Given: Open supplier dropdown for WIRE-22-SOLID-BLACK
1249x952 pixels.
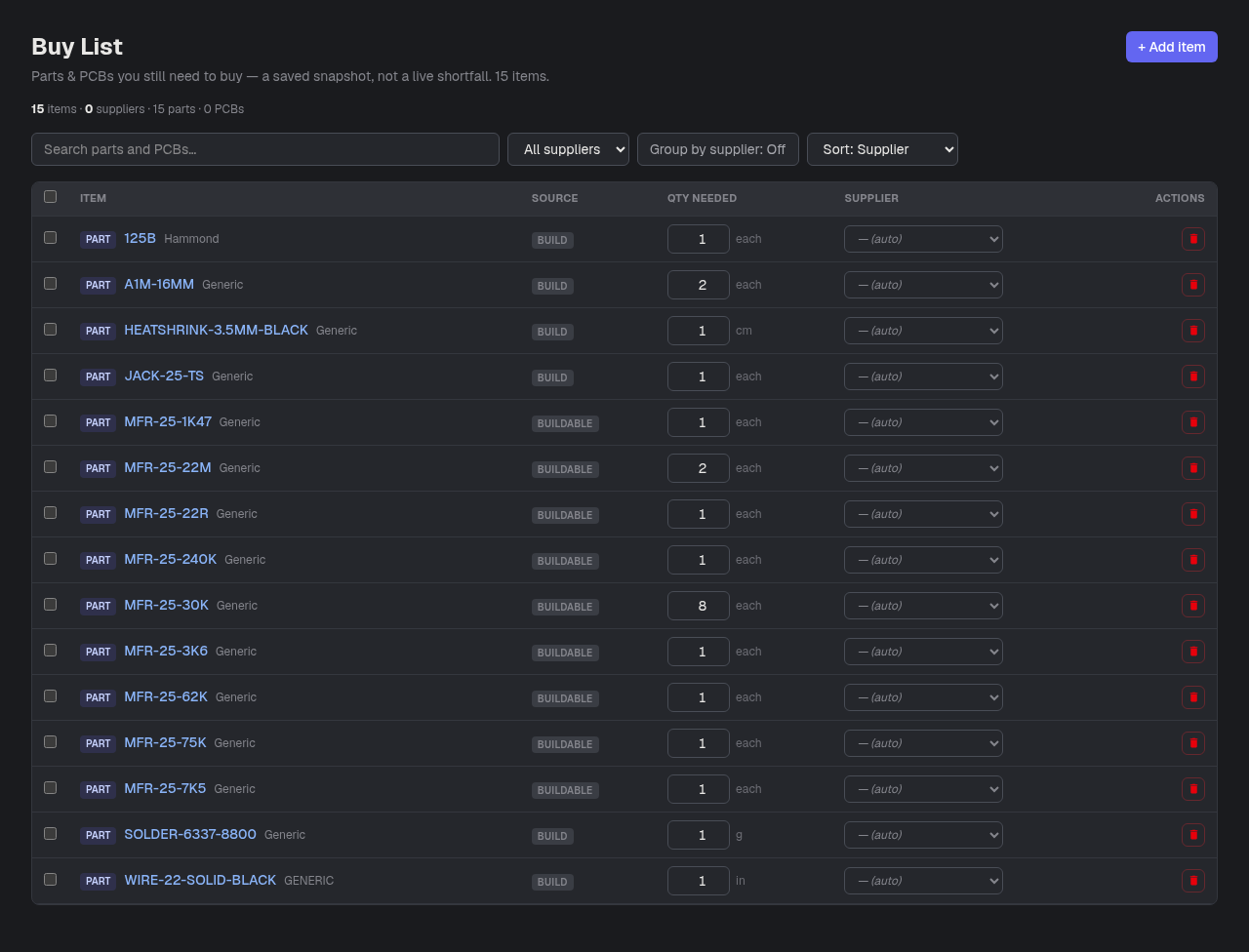Looking at the screenshot, I should [x=923, y=881].
